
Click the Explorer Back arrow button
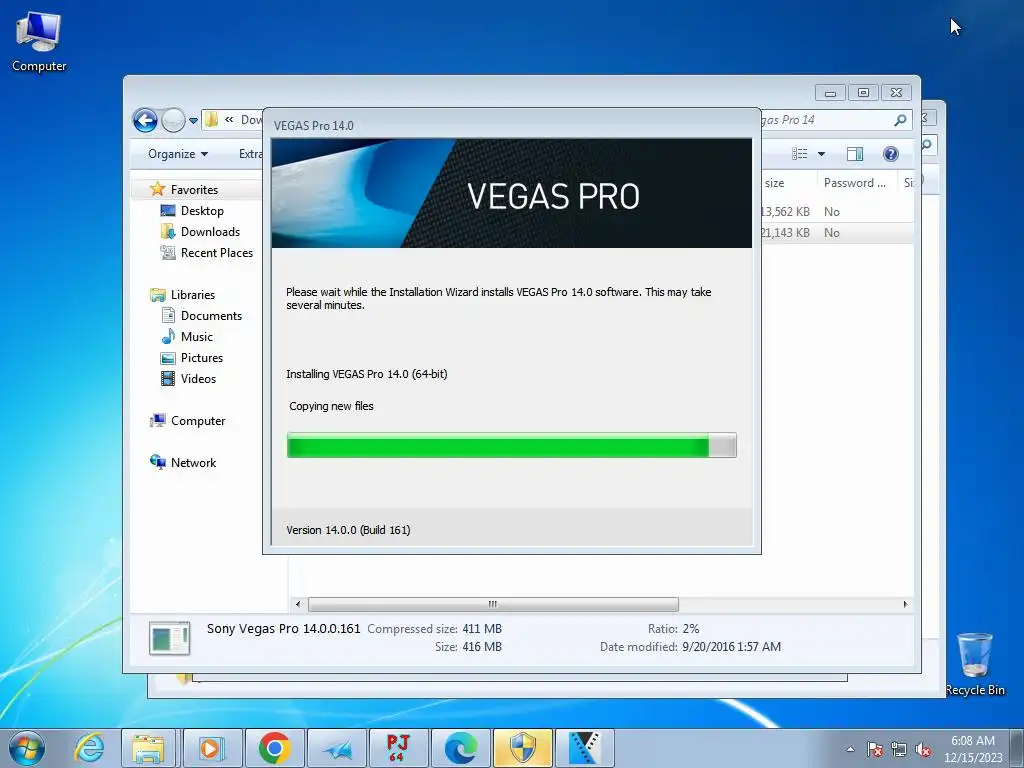point(145,120)
